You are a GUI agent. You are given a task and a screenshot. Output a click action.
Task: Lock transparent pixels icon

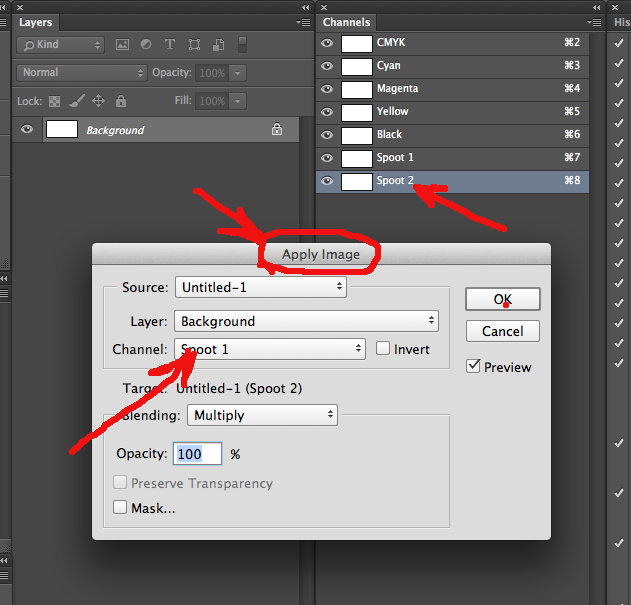tap(54, 101)
